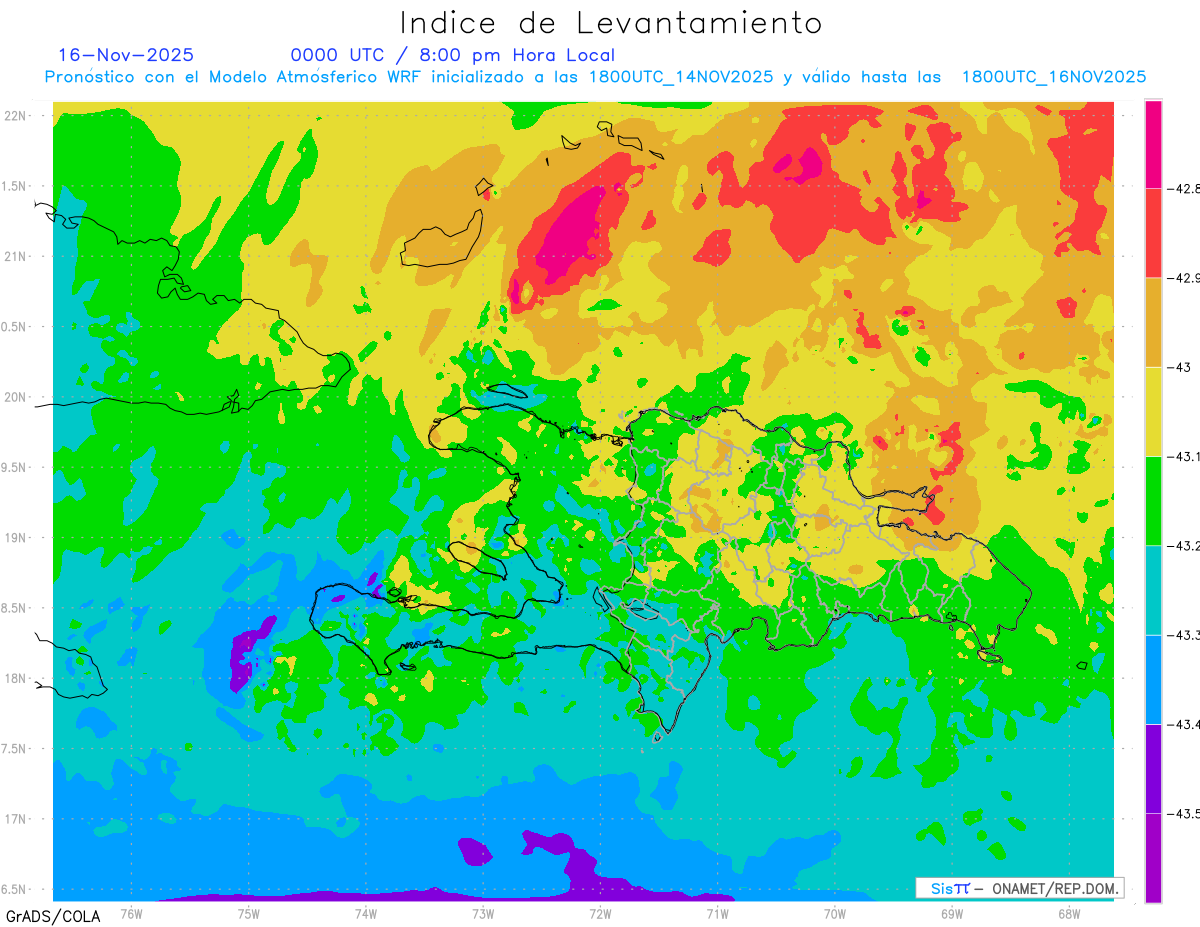Screen dimensions: 1200x927
Task: Choose the blue legend swatch below -43.3
Action: 1153,679
